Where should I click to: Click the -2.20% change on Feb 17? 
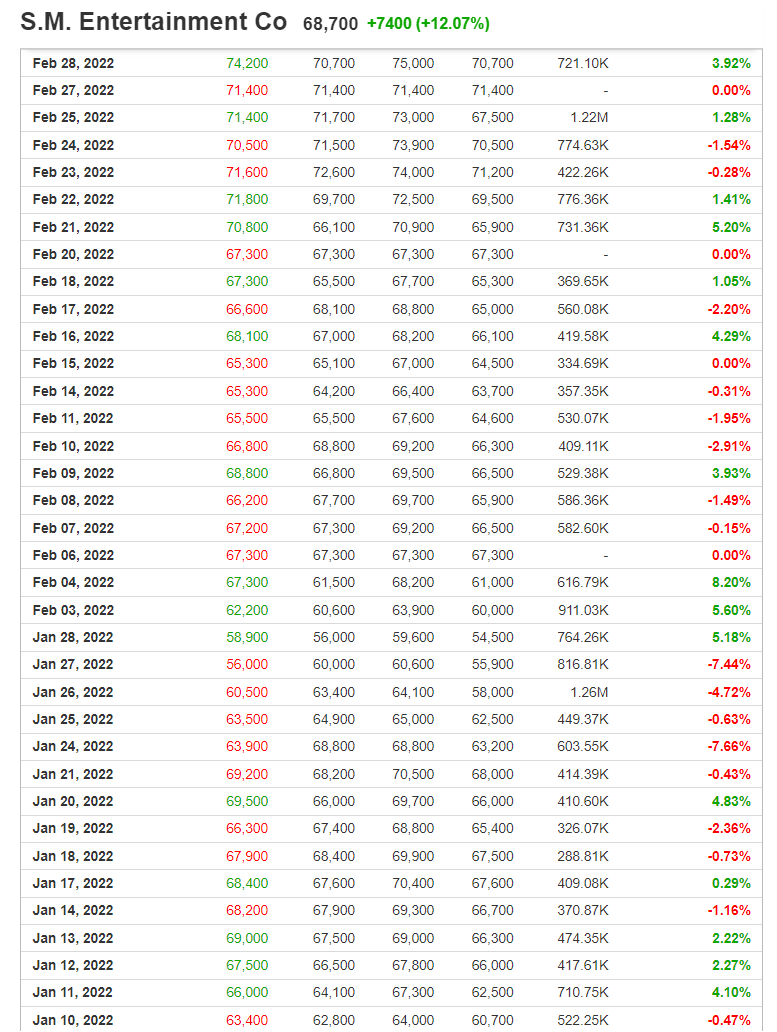(x=729, y=309)
